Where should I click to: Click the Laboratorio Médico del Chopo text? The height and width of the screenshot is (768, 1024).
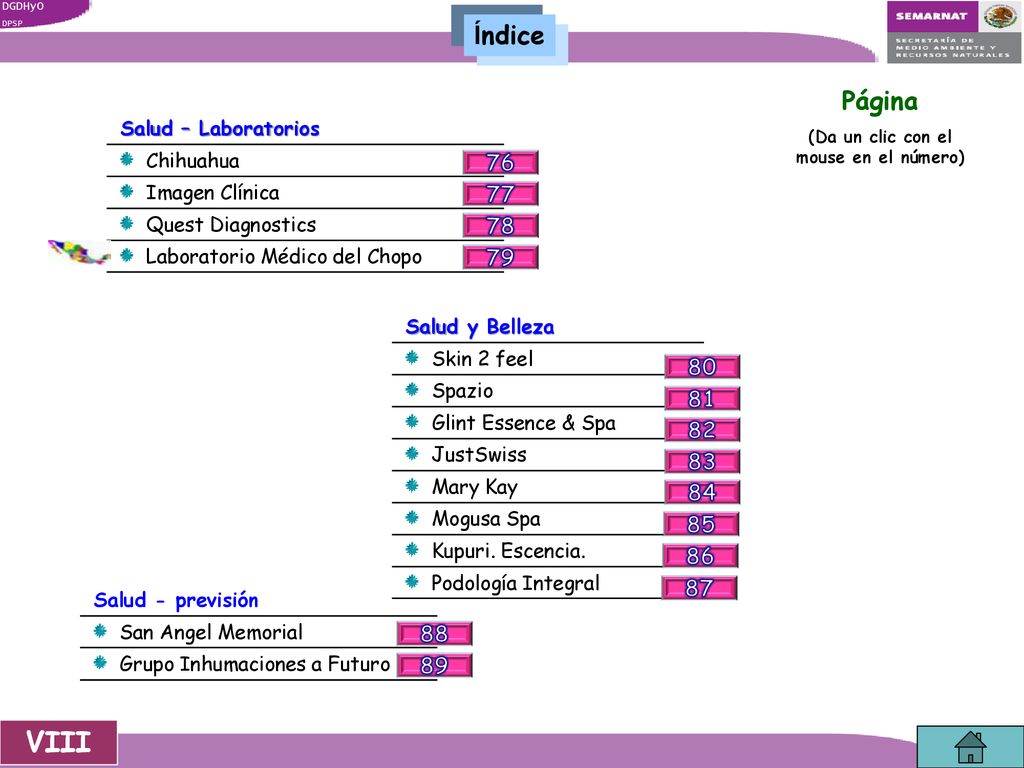pyautogui.click(x=283, y=257)
